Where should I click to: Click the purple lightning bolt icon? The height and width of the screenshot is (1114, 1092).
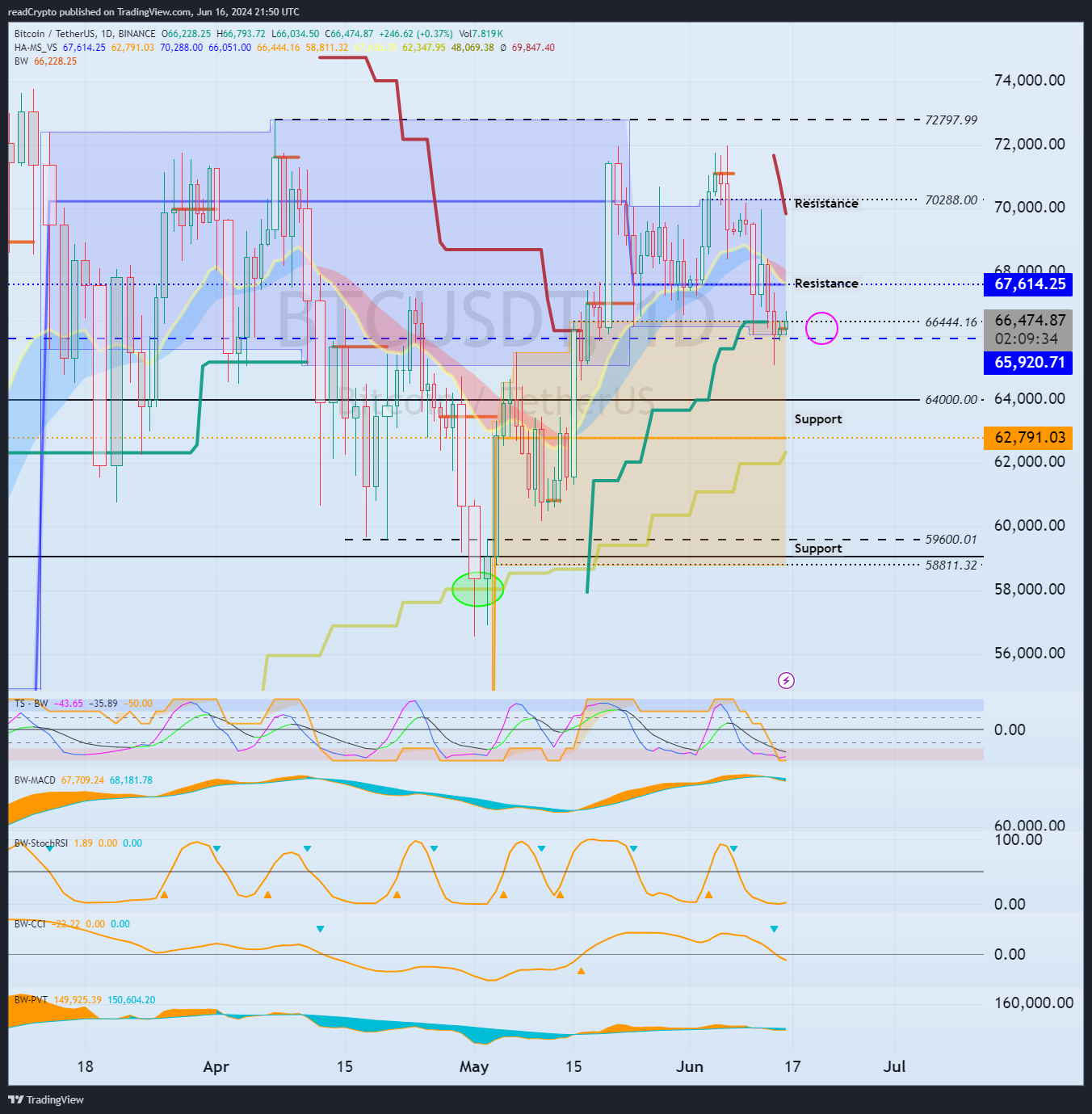click(x=786, y=681)
